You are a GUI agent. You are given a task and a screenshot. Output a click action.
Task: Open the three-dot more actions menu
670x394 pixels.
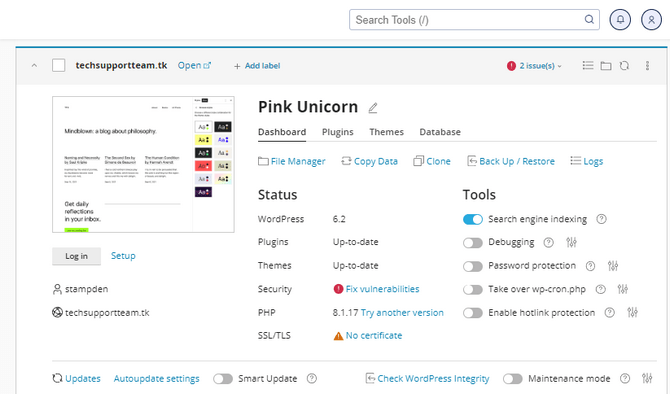tap(647, 65)
